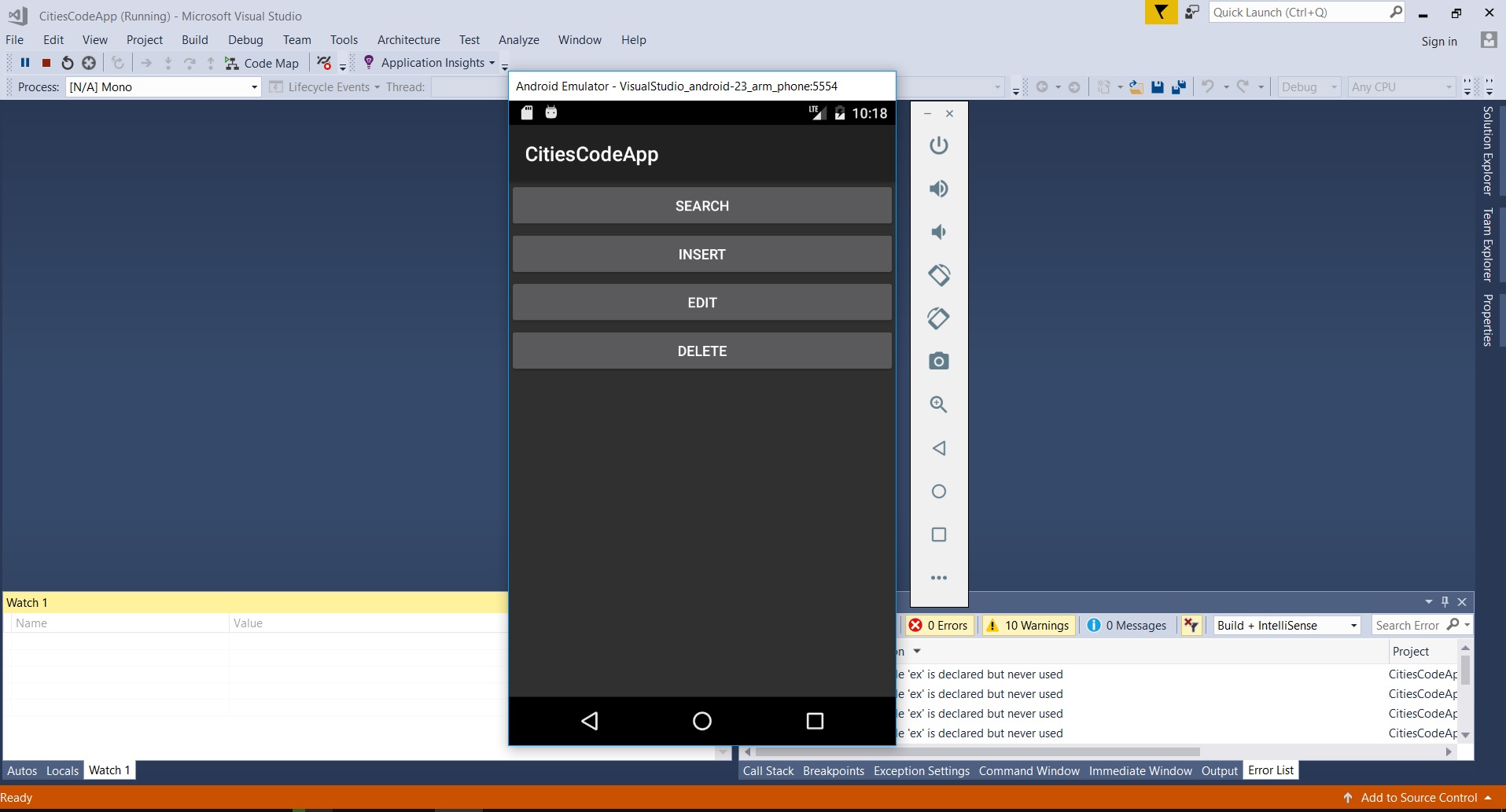Image resolution: width=1506 pixels, height=812 pixels.
Task: Raise the emulator volume with the volume up icon
Action: 939,189
